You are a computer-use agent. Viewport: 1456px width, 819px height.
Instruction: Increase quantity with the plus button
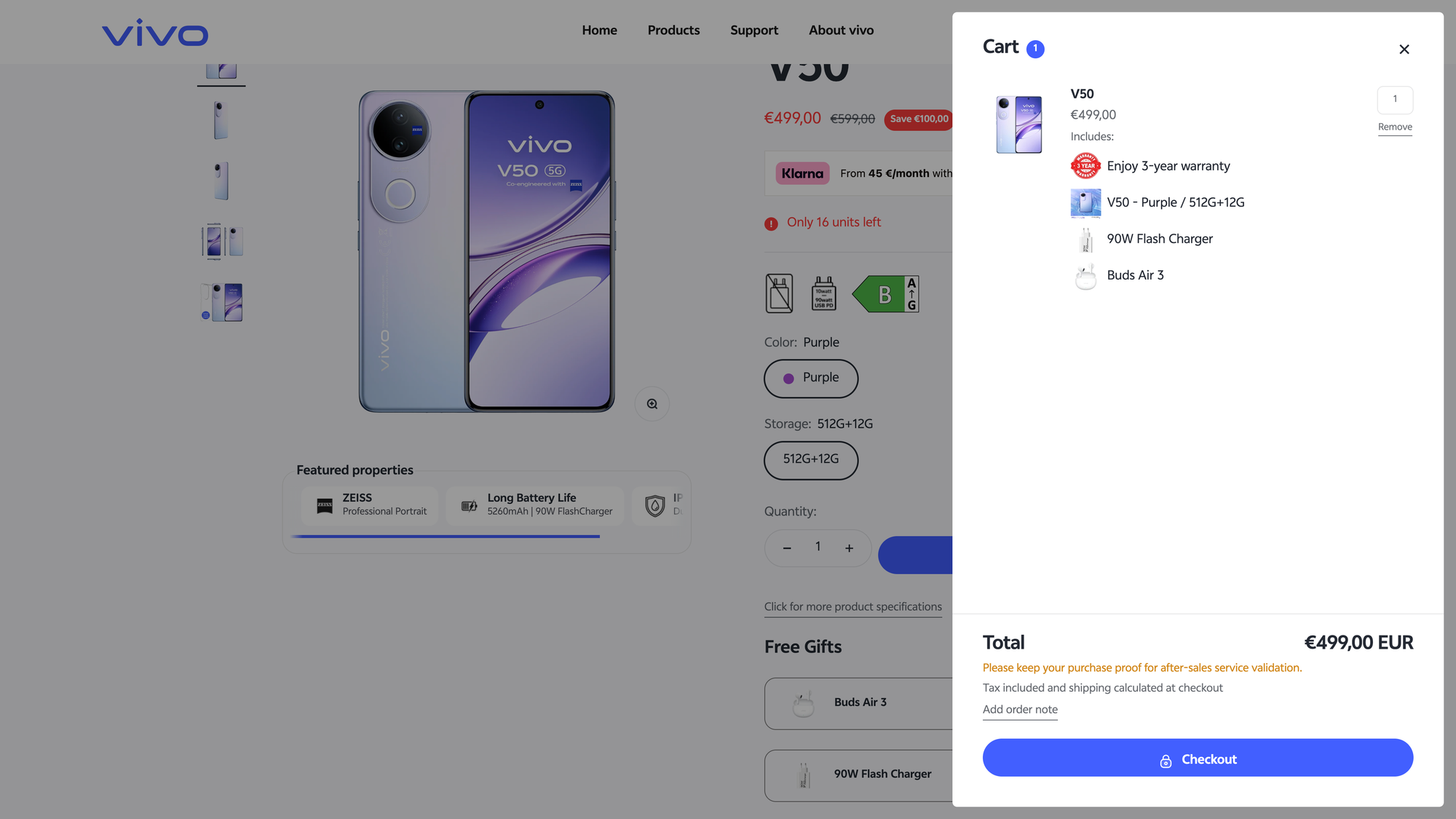tap(849, 548)
